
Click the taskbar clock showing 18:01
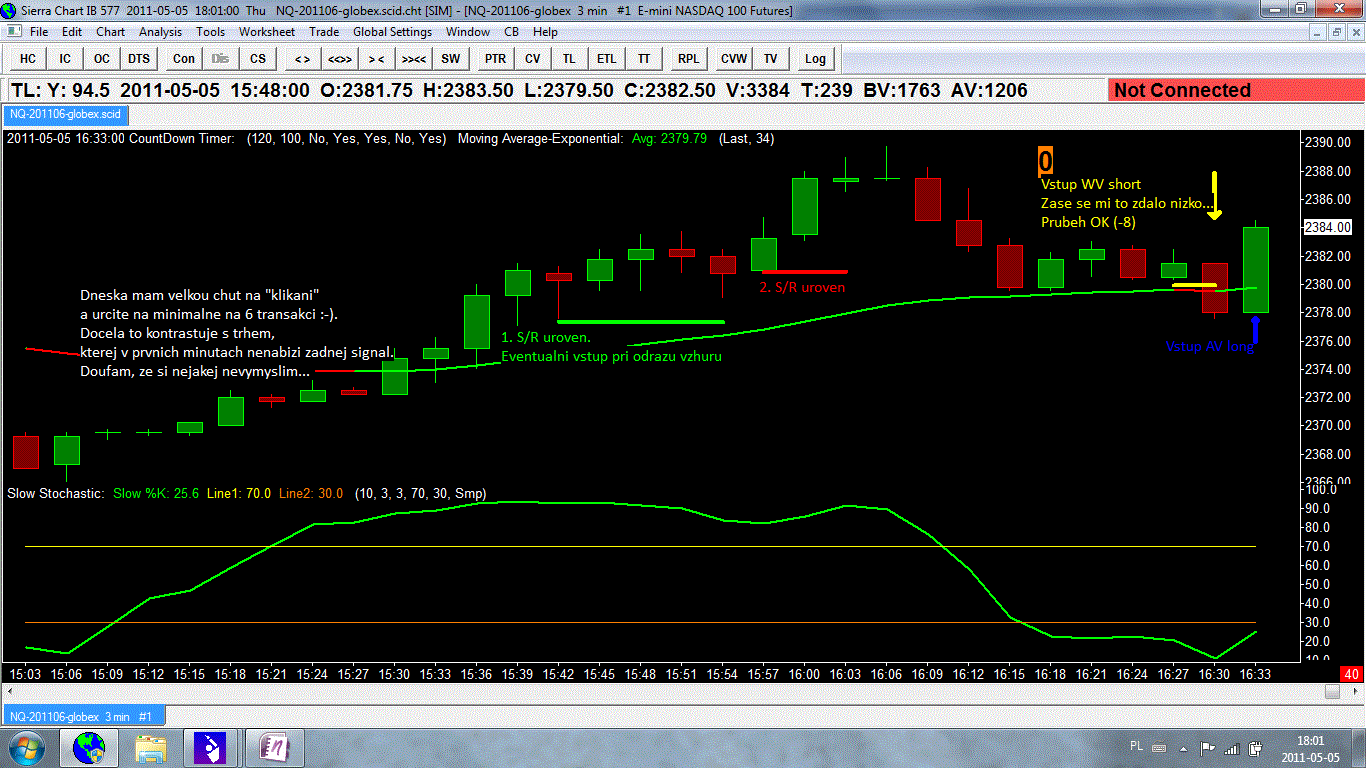(1311, 748)
